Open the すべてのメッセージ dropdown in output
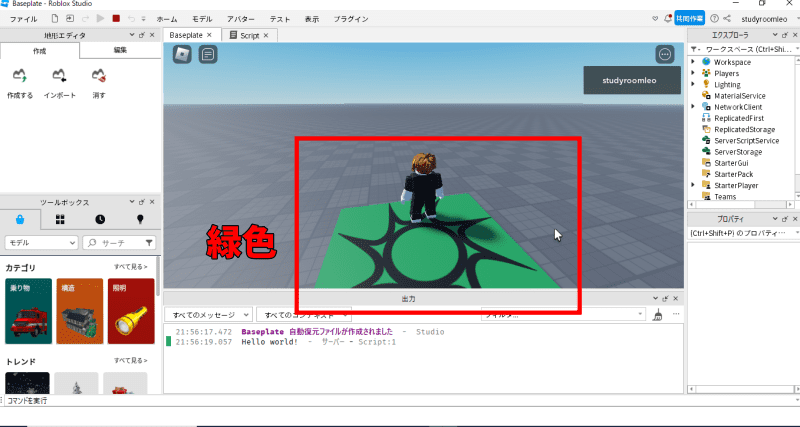This screenshot has height=427, width=800. [209, 315]
